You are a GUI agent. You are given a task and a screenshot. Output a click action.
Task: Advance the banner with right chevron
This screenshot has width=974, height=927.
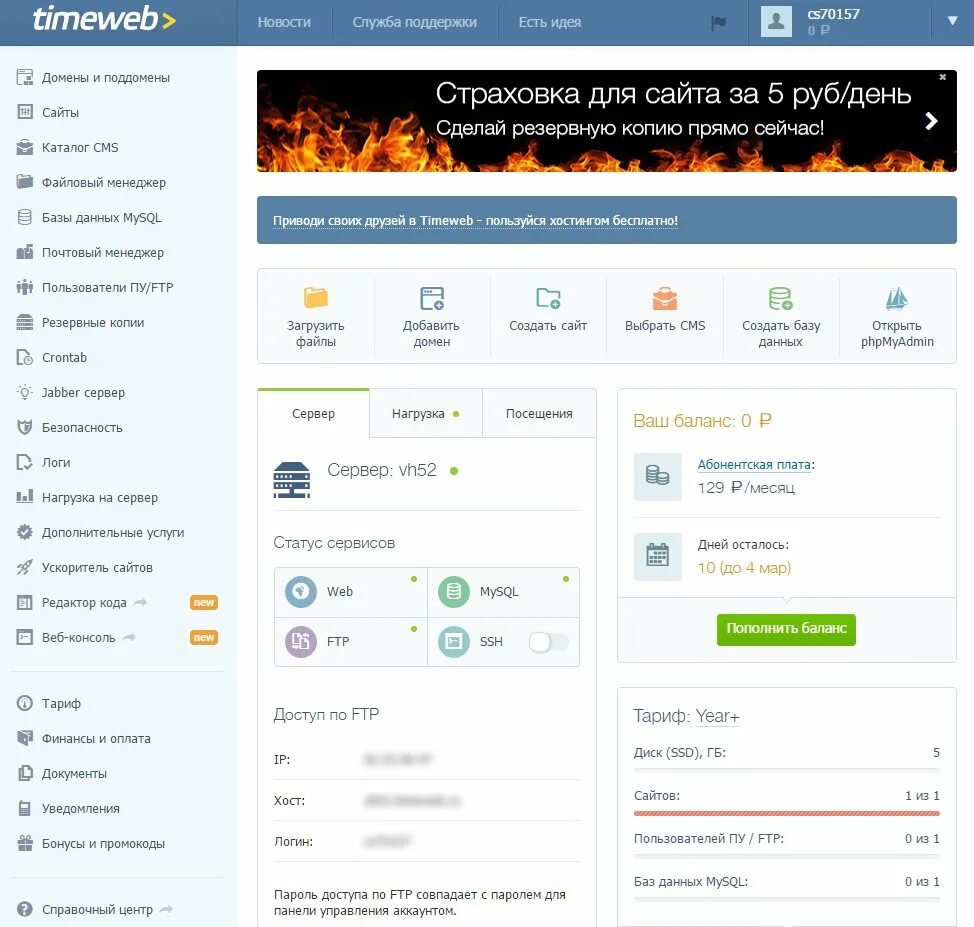tap(931, 121)
